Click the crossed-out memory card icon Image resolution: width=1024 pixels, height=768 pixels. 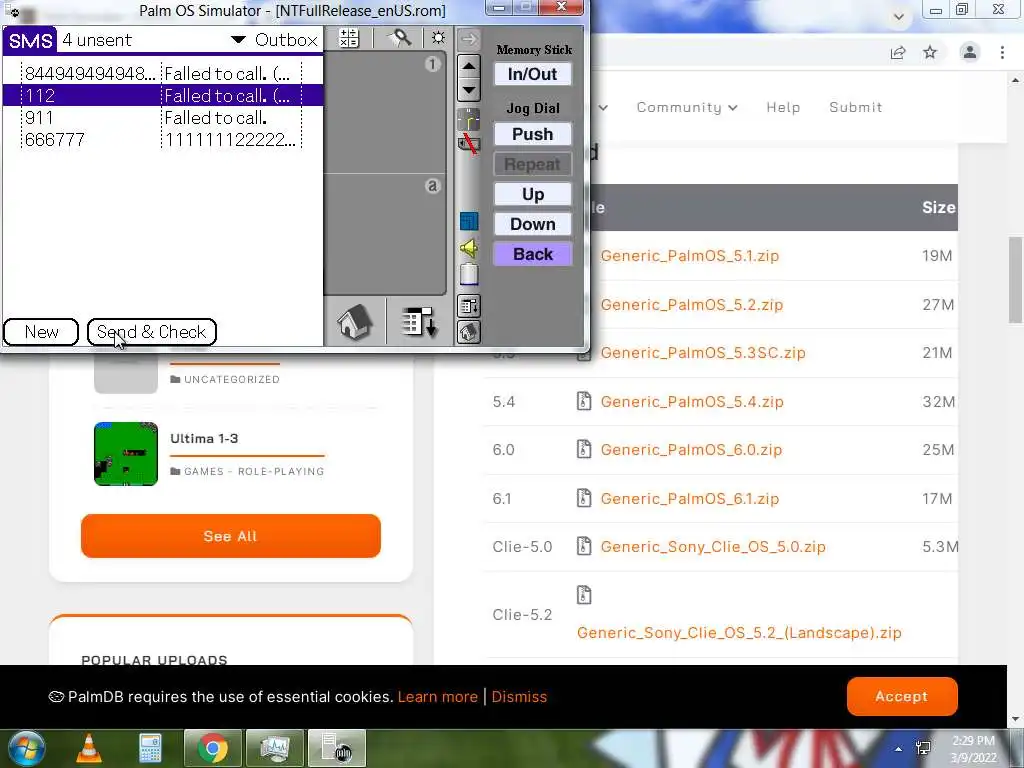click(468, 144)
